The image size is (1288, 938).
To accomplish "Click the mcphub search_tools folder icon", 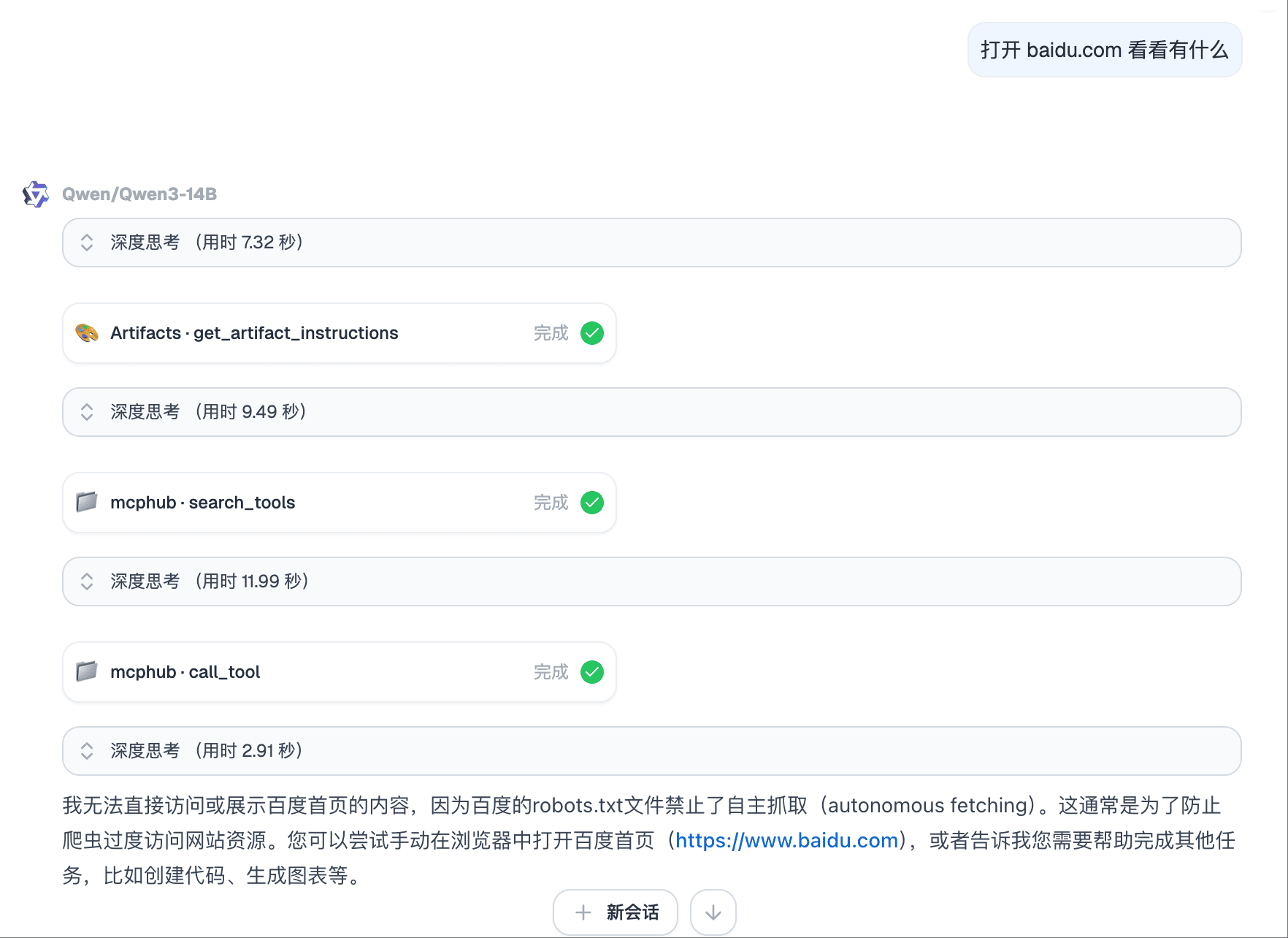I will coord(87,503).
